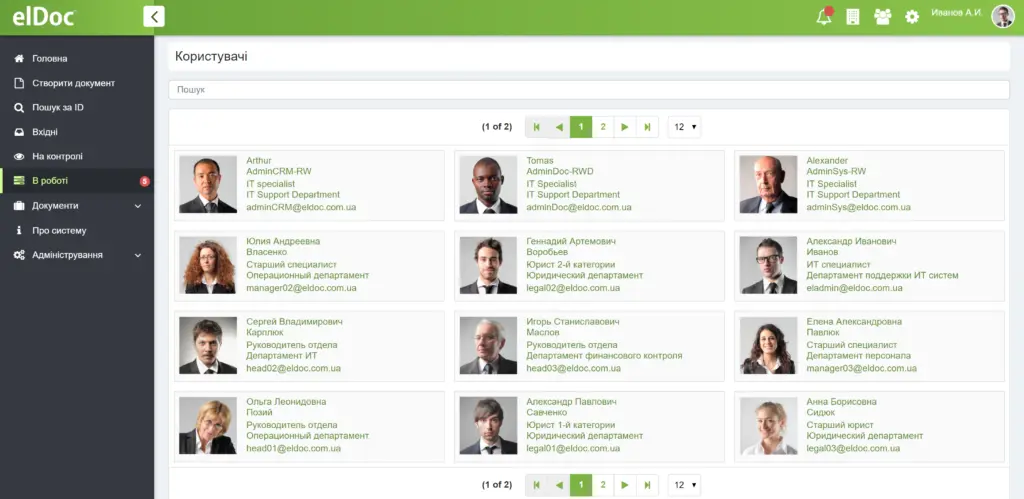This screenshot has width=1024, height=499.
Task: Go to next page in bottom paginator
Action: (625, 485)
